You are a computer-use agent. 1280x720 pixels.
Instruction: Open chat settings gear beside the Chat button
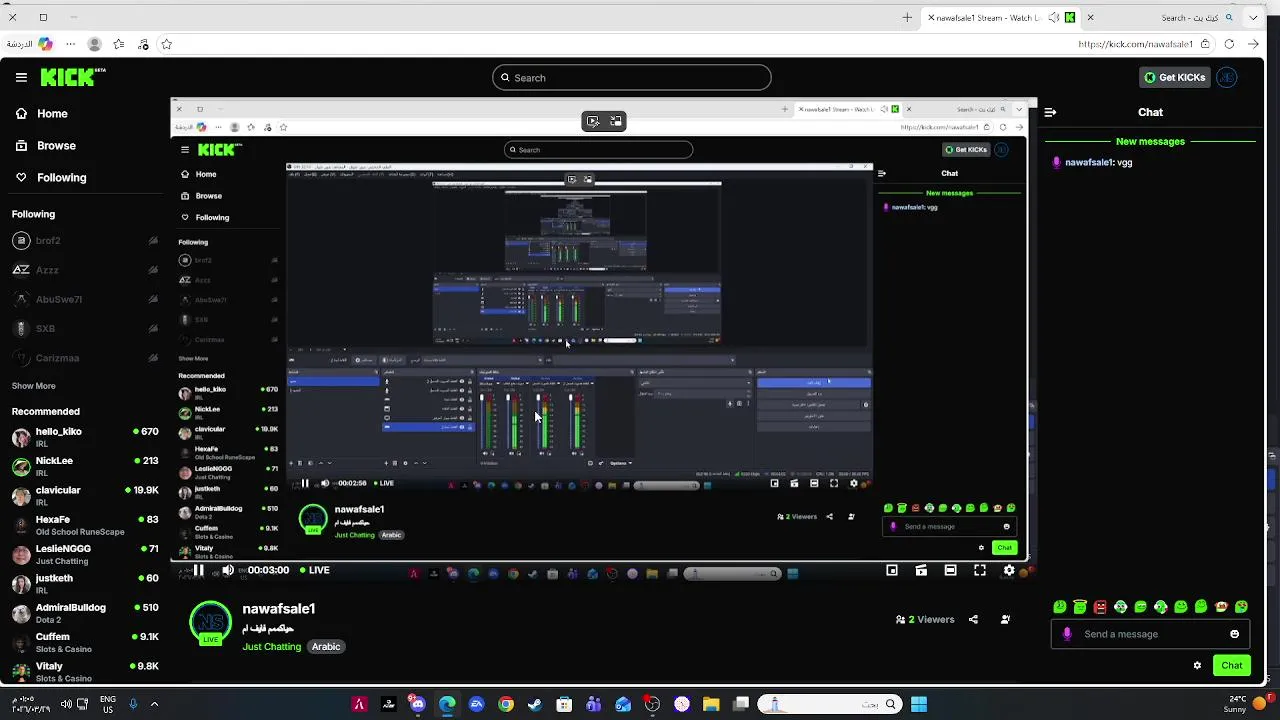click(1197, 665)
